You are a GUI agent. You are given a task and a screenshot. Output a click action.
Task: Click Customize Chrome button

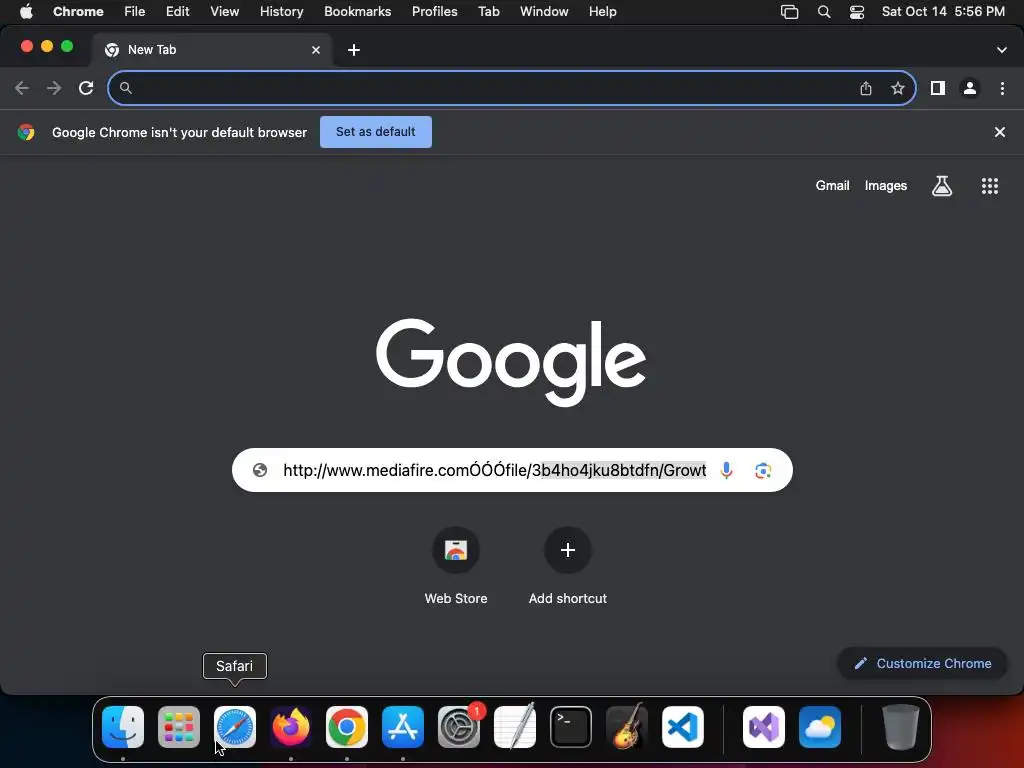click(x=923, y=664)
